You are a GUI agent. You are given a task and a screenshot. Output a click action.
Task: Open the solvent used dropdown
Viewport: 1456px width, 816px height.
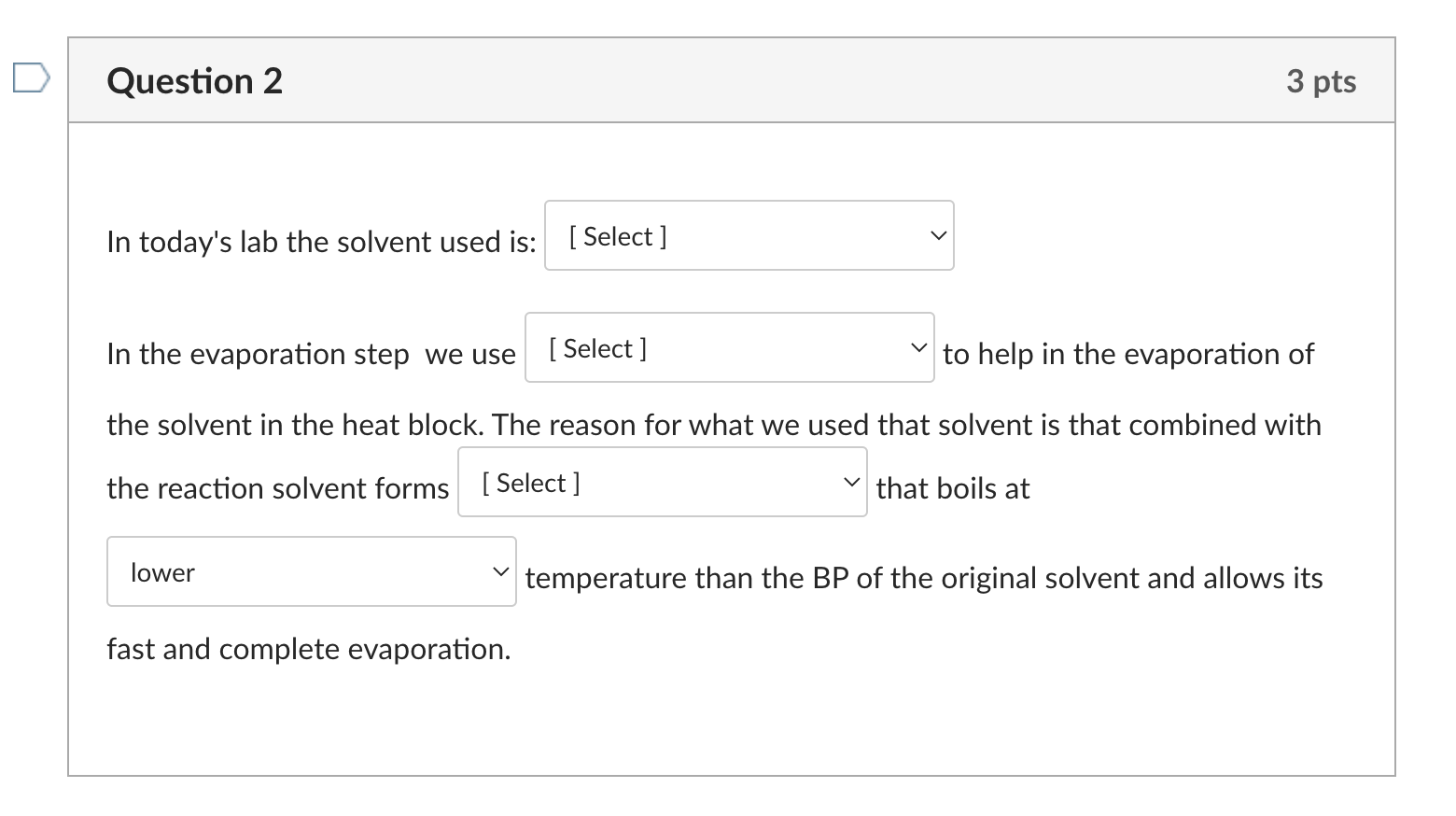(x=749, y=235)
